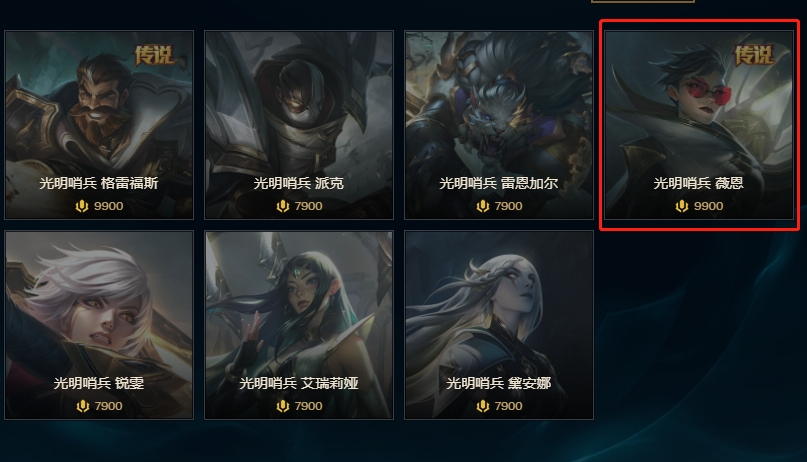Select the 光明哨兵 派克 skin artwork

(x=299, y=125)
